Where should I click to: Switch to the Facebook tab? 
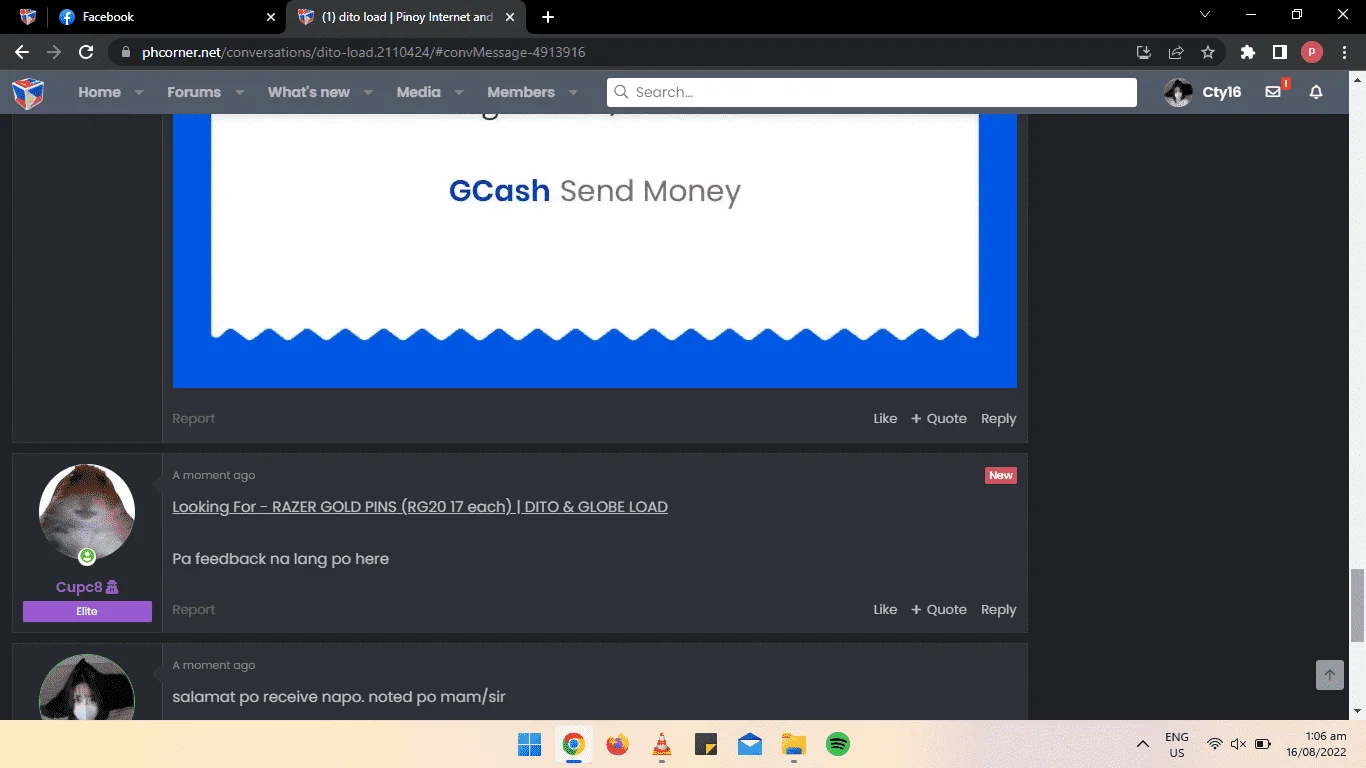(x=166, y=17)
